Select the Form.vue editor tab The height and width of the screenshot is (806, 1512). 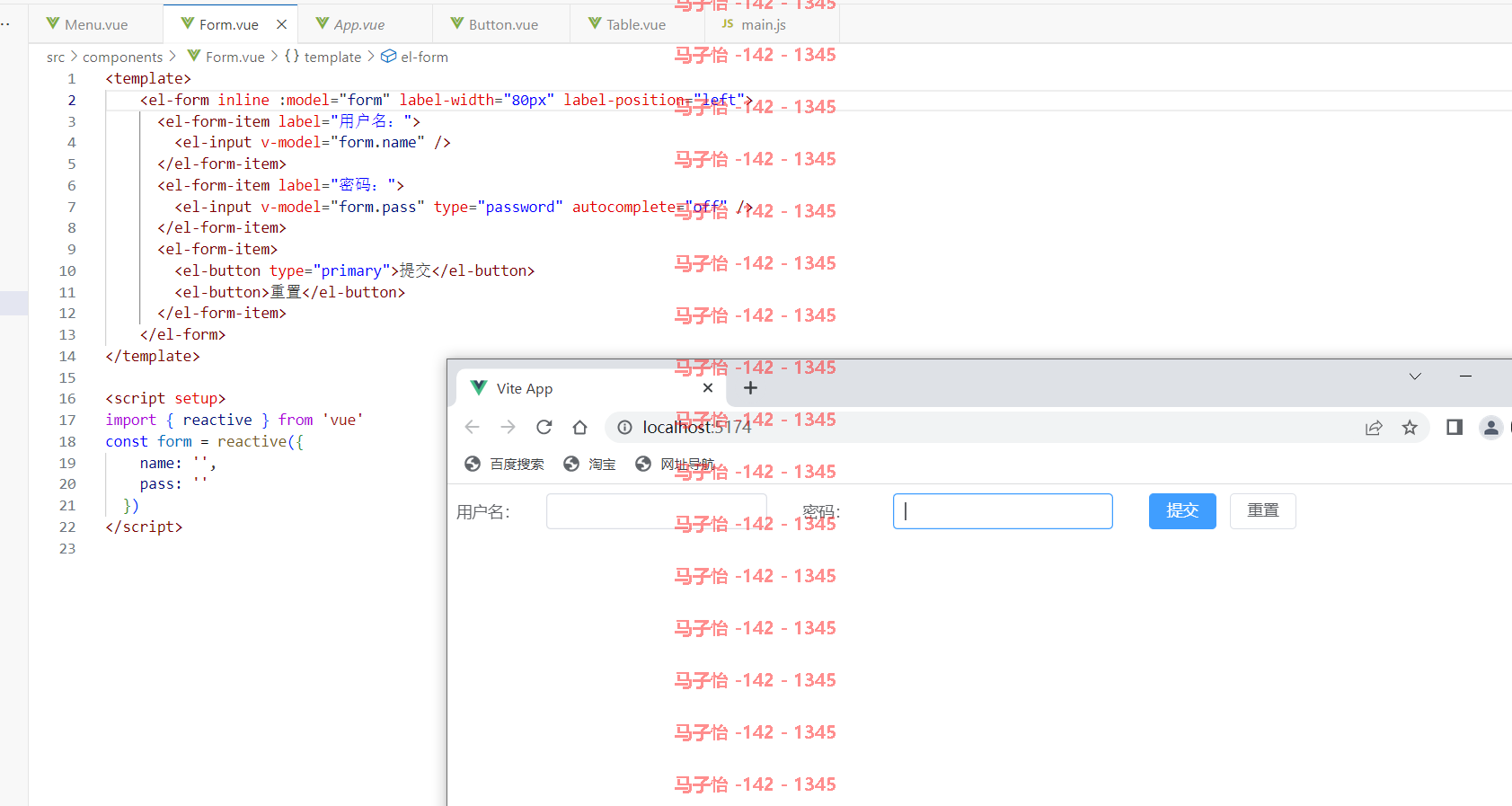pos(228,24)
